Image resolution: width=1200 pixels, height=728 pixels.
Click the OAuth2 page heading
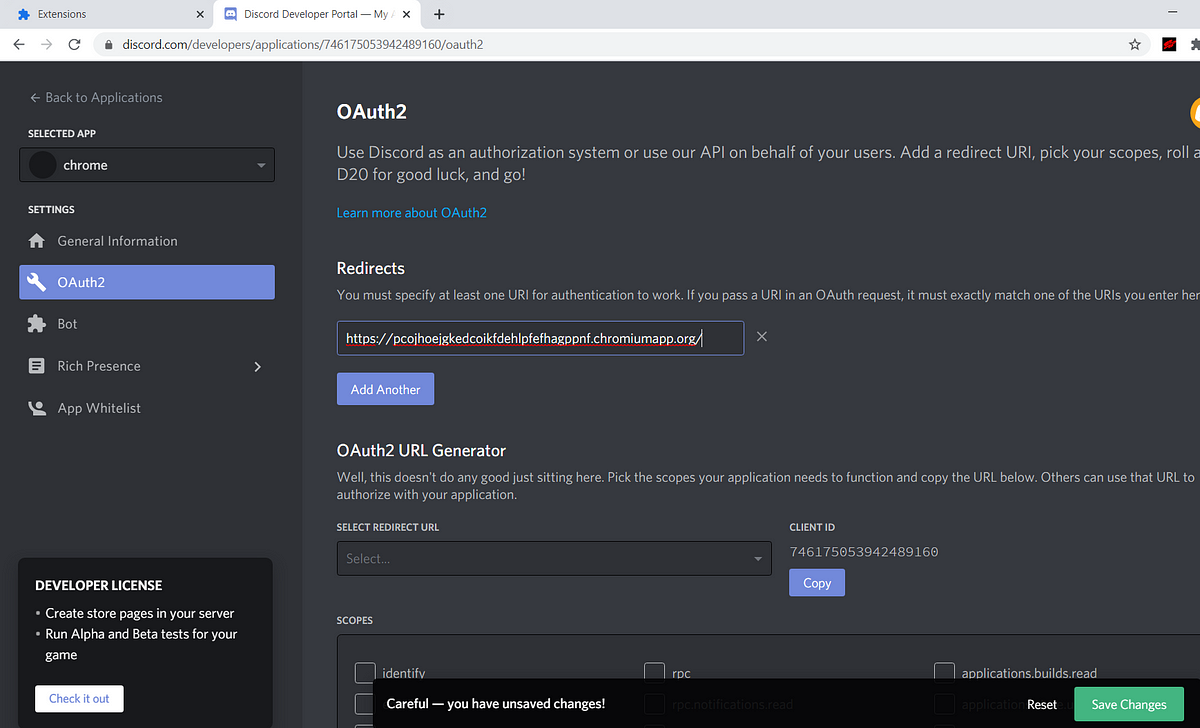372,112
